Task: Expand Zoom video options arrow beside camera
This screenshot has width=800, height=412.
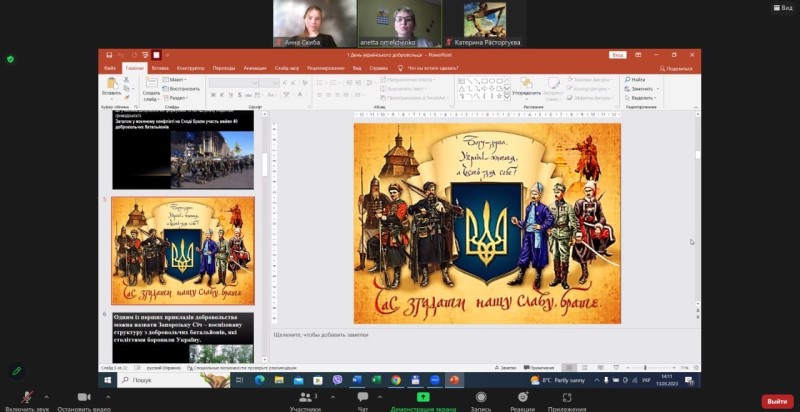Action: 108,397
